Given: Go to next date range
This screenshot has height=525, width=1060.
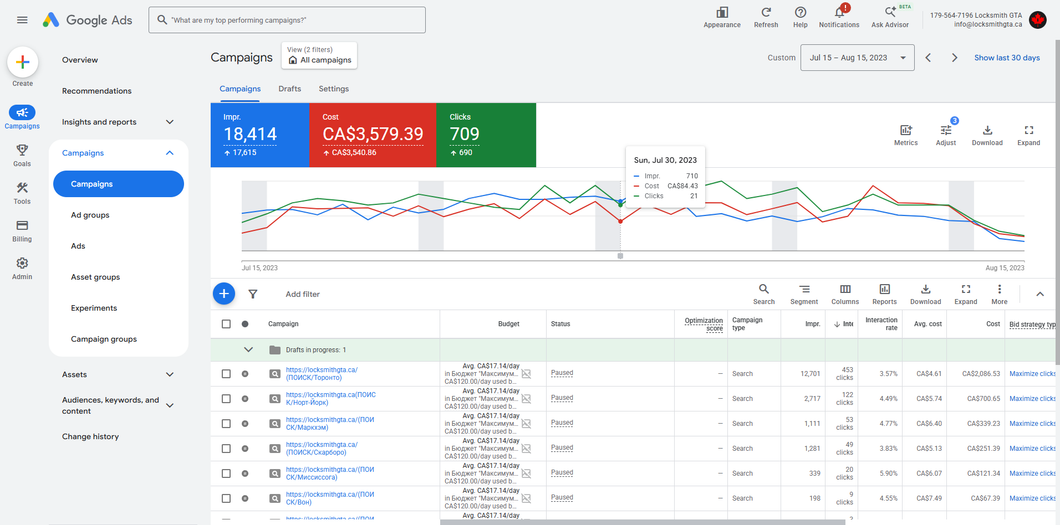Looking at the screenshot, I should pyautogui.click(x=955, y=58).
